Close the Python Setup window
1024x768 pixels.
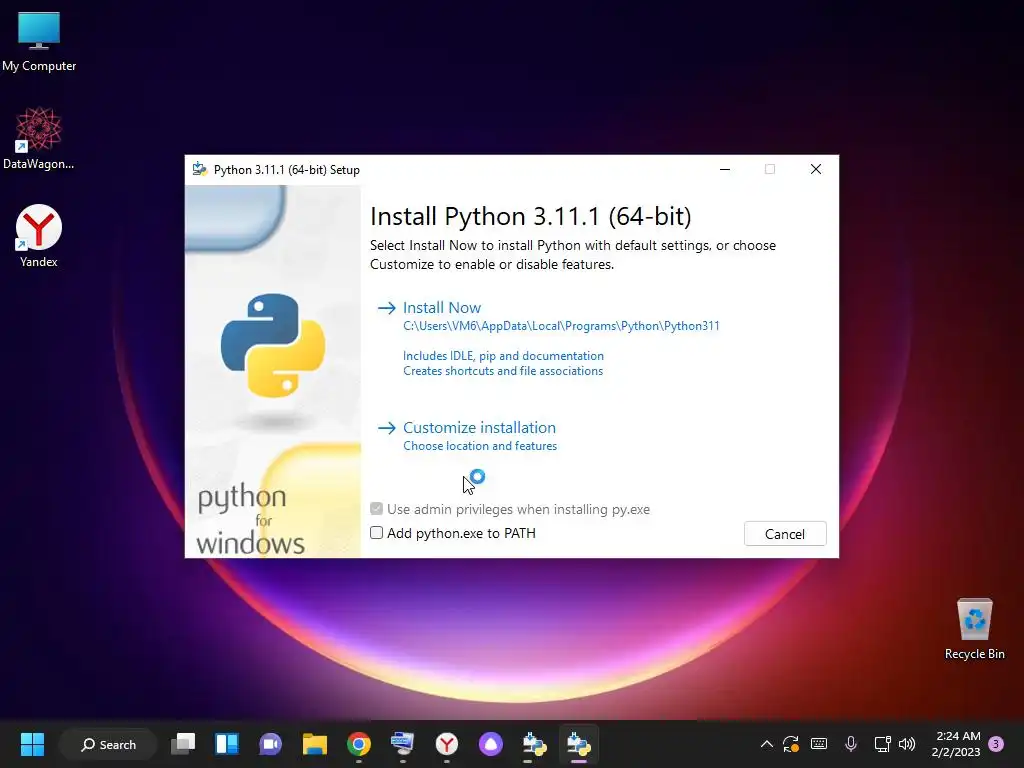[x=816, y=169]
